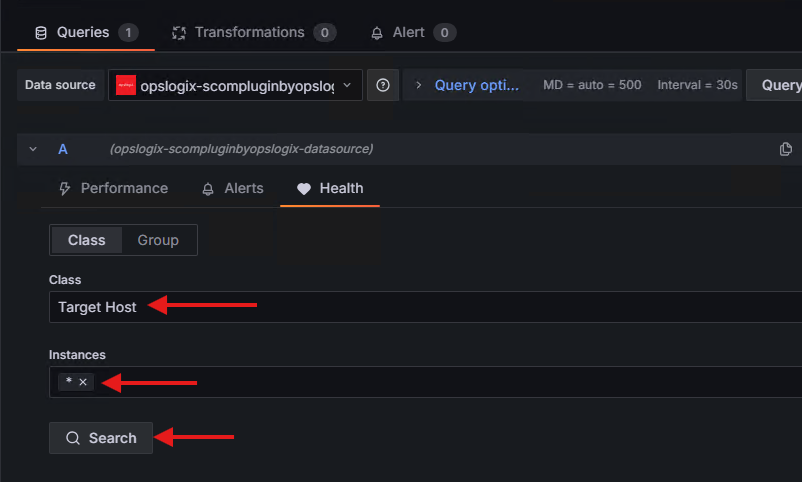Image resolution: width=802 pixels, height=482 pixels.
Task: Choose the Group radio option
Action: [x=158, y=240]
